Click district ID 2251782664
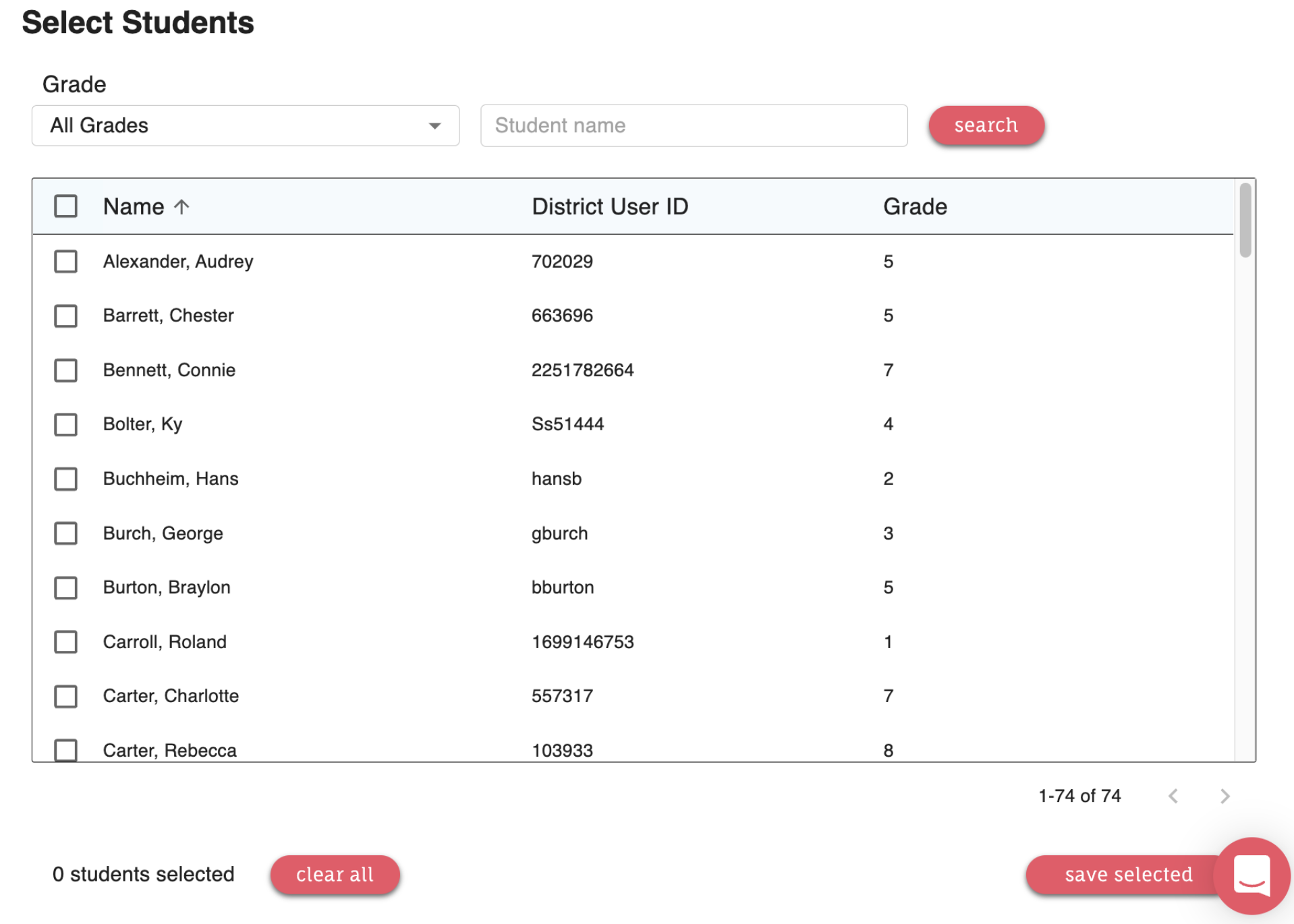 (x=583, y=370)
